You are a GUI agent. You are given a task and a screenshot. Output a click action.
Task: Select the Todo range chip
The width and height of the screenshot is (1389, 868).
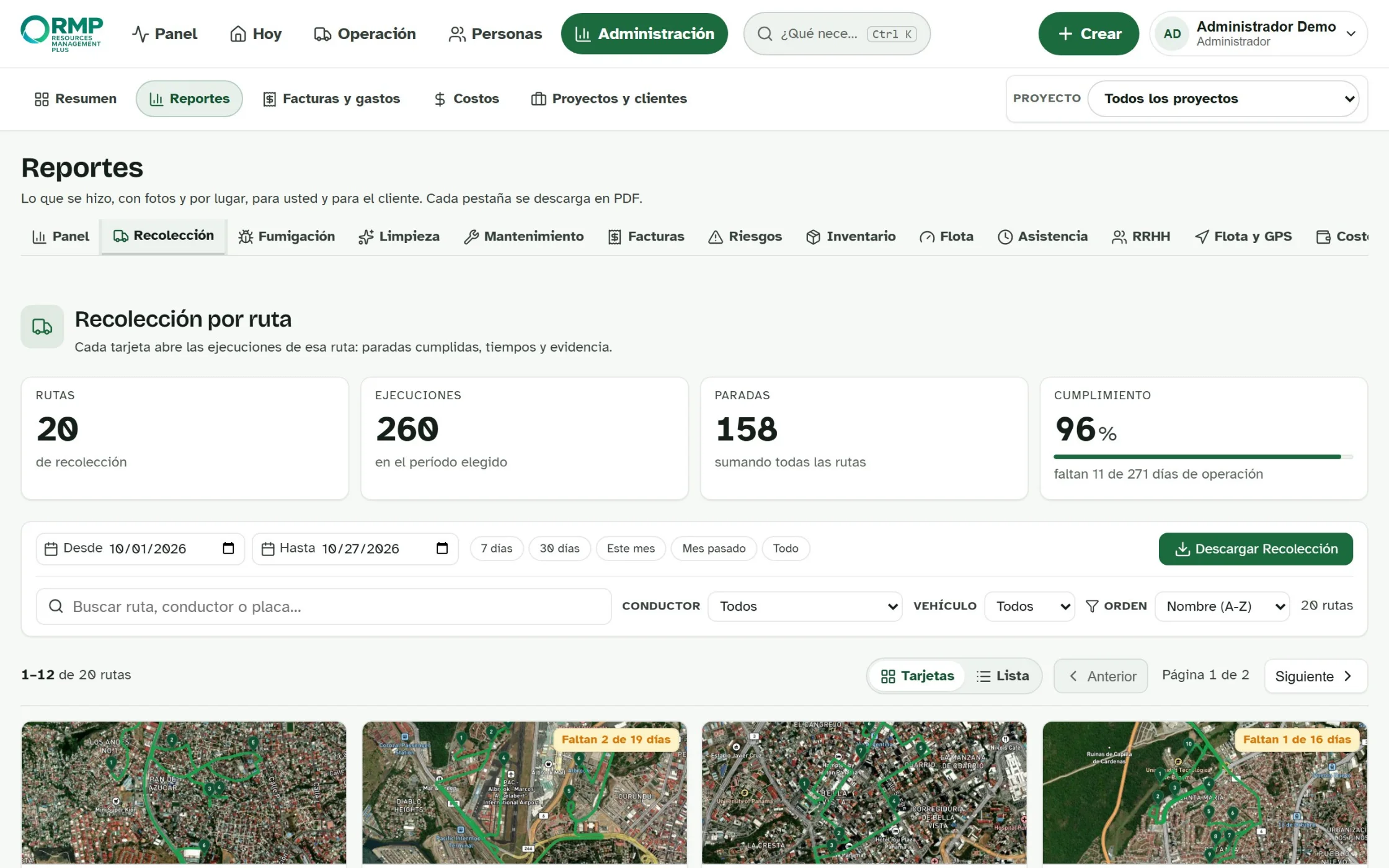click(786, 549)
